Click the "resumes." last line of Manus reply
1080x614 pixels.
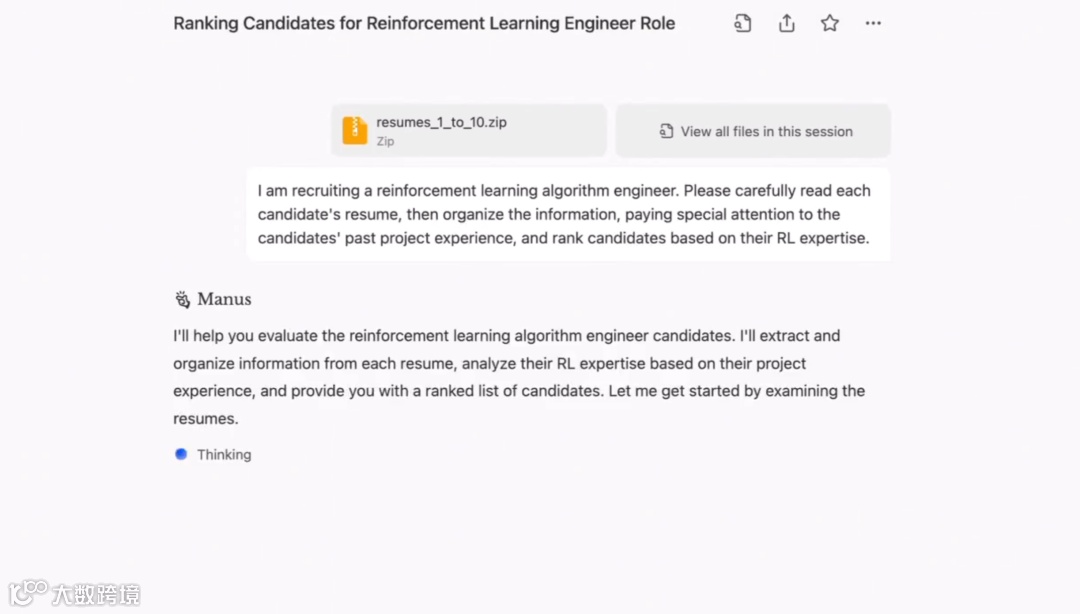tap(205, 419)
